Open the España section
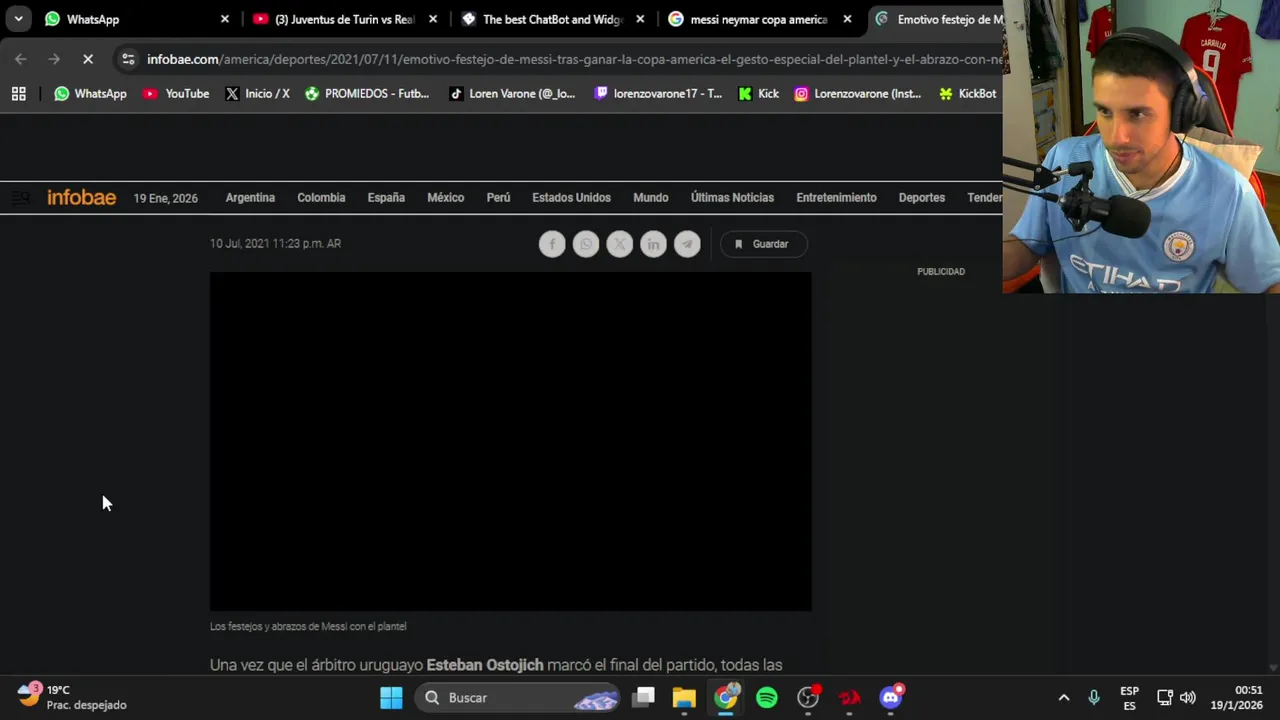 coord(386,197)
